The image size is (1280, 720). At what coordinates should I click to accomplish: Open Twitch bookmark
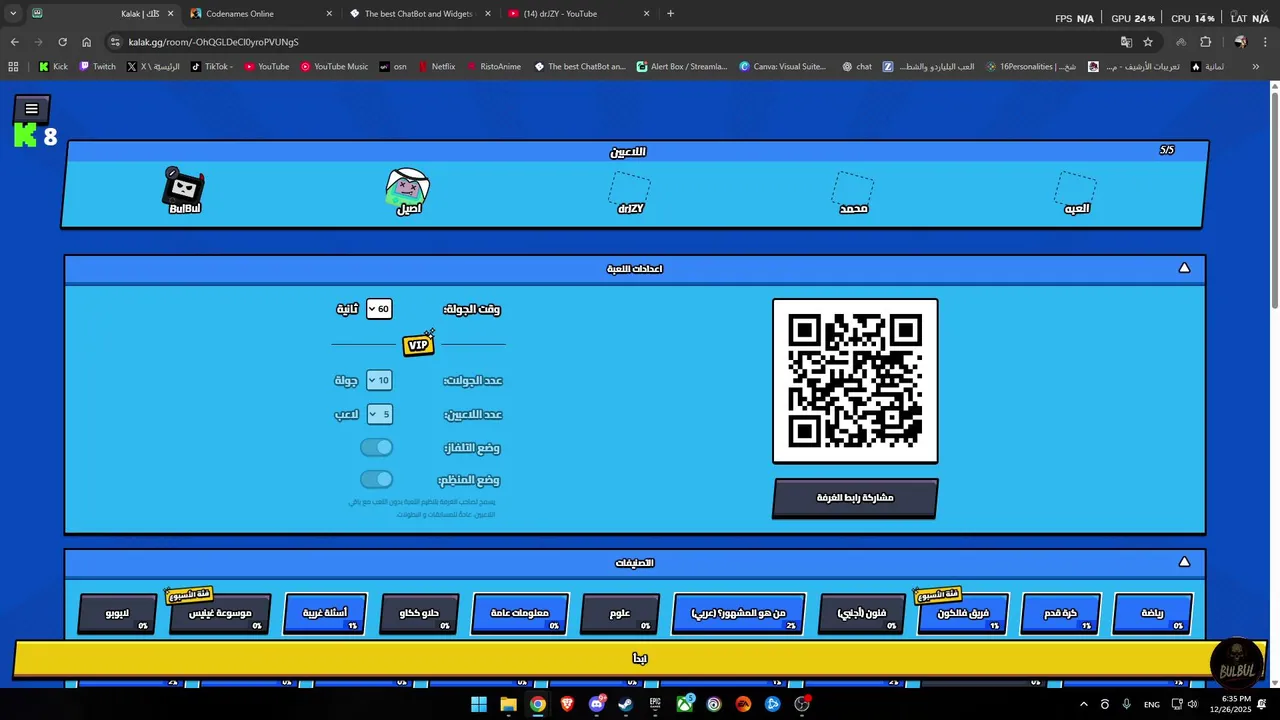point(97,67)
